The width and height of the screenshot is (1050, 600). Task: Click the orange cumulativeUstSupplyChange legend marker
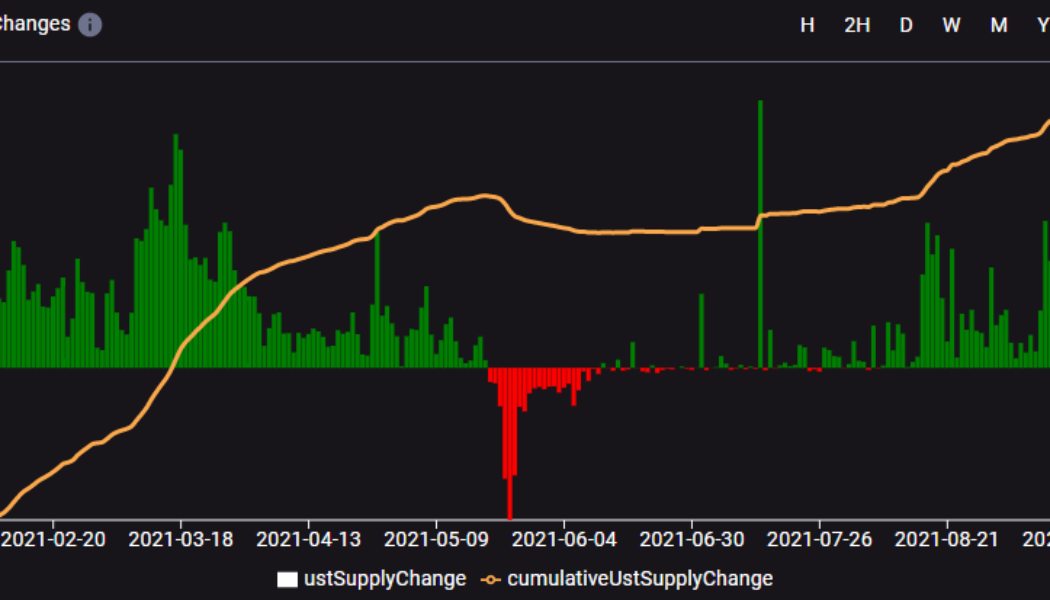coord(491,579)
